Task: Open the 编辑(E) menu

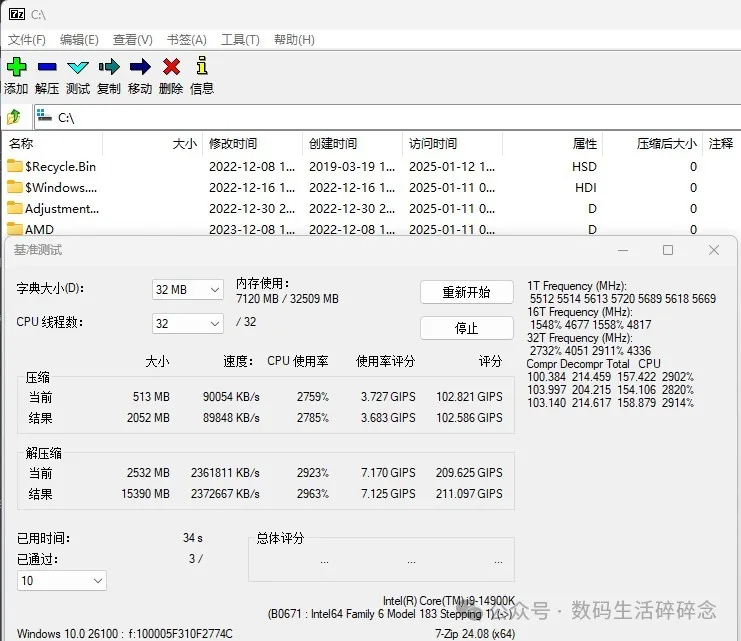Action: 79,40
